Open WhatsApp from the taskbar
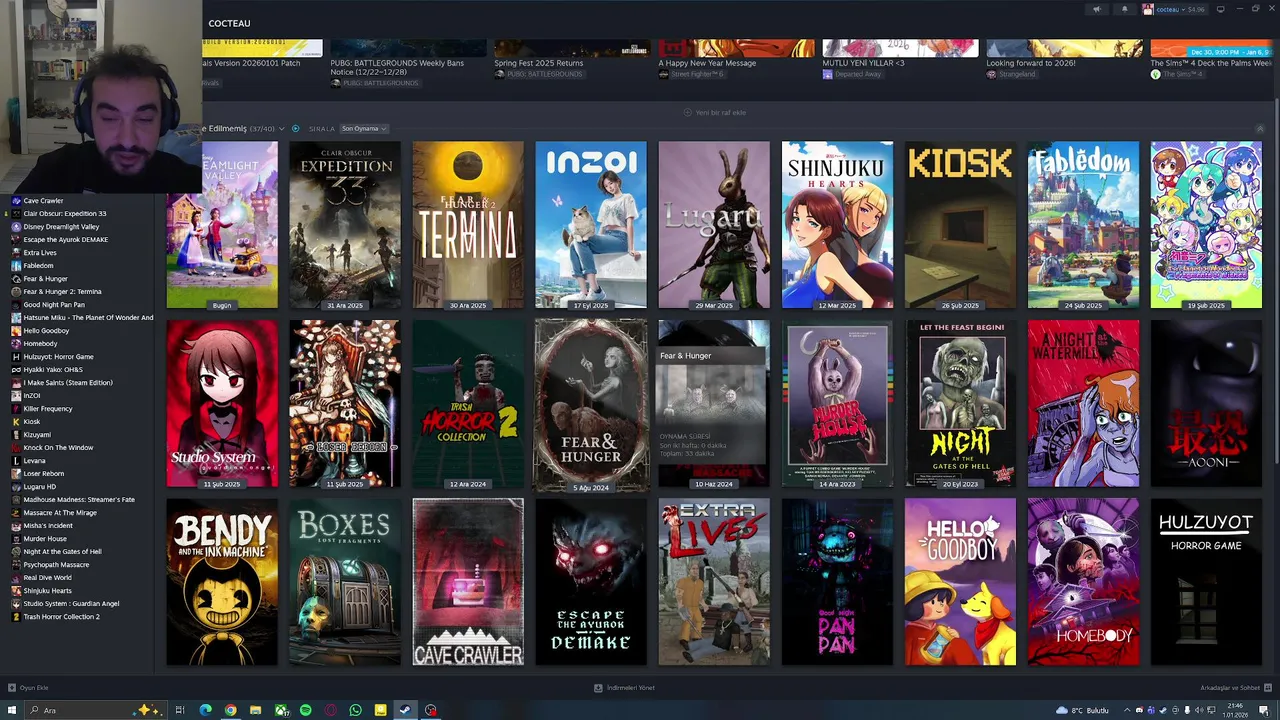The height and width of the screenshot is (720, 1280). pyautogui.click(x=355, y=710)
